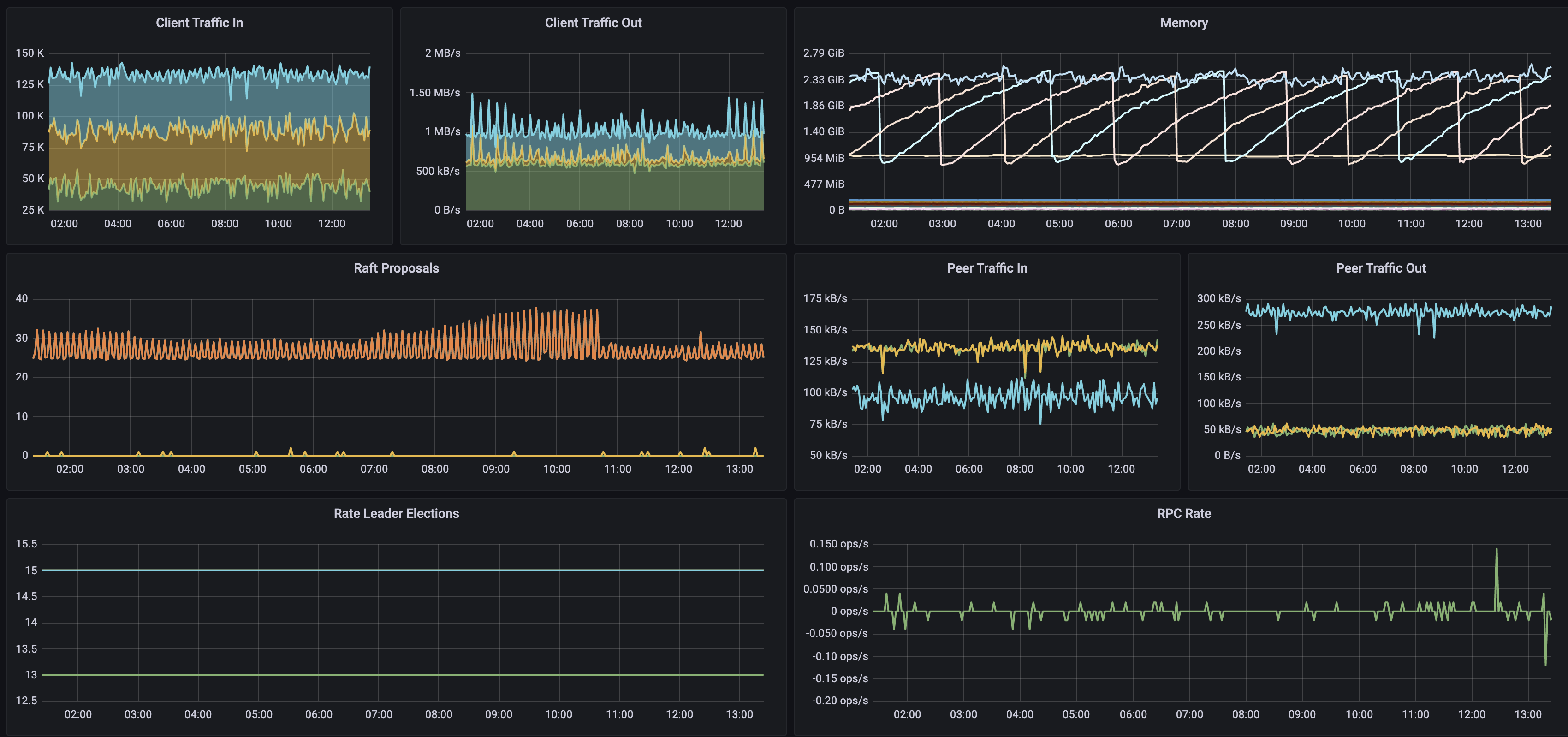The height and width of the screenshot is (737, 1568).
Task: Open the Peer Traffic Out panel title
Action: pos(1380,268)
